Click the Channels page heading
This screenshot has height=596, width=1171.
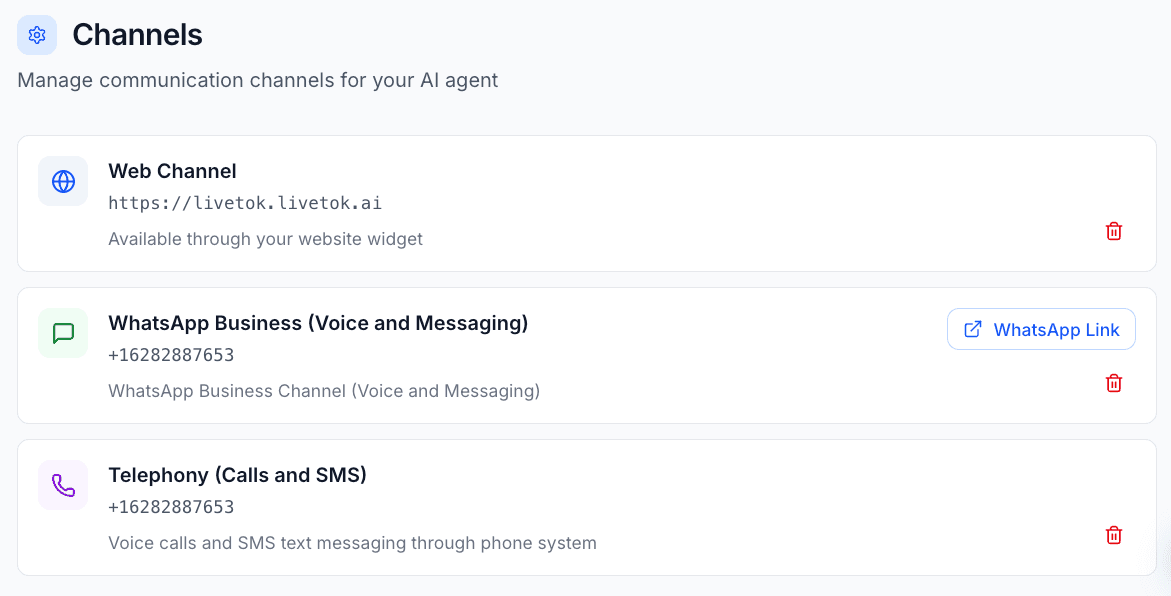coord(137,34)
